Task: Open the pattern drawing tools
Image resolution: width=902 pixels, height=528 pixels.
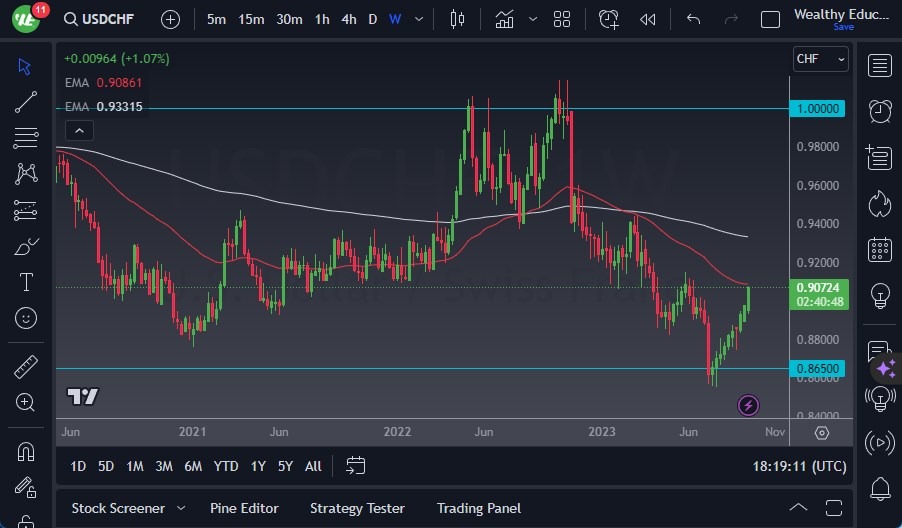Action: coord(26,173)
